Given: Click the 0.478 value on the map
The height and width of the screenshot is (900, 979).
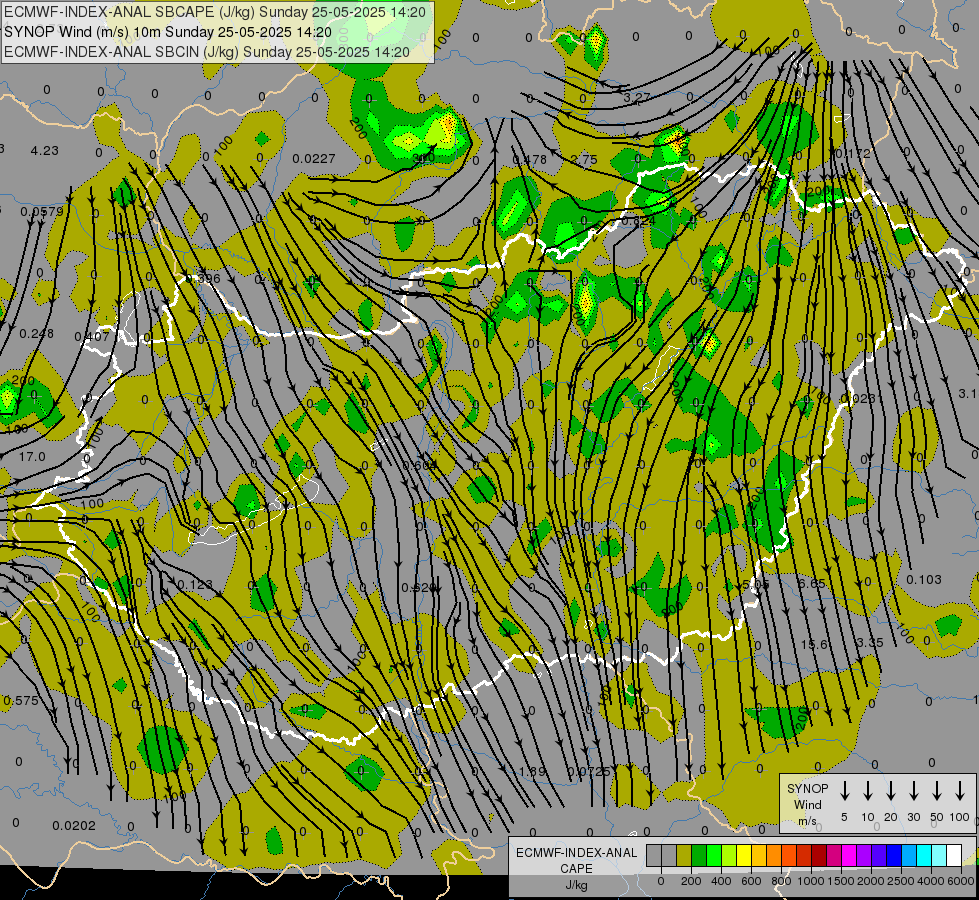Looking at the screenshot, I should click(529, 159).
